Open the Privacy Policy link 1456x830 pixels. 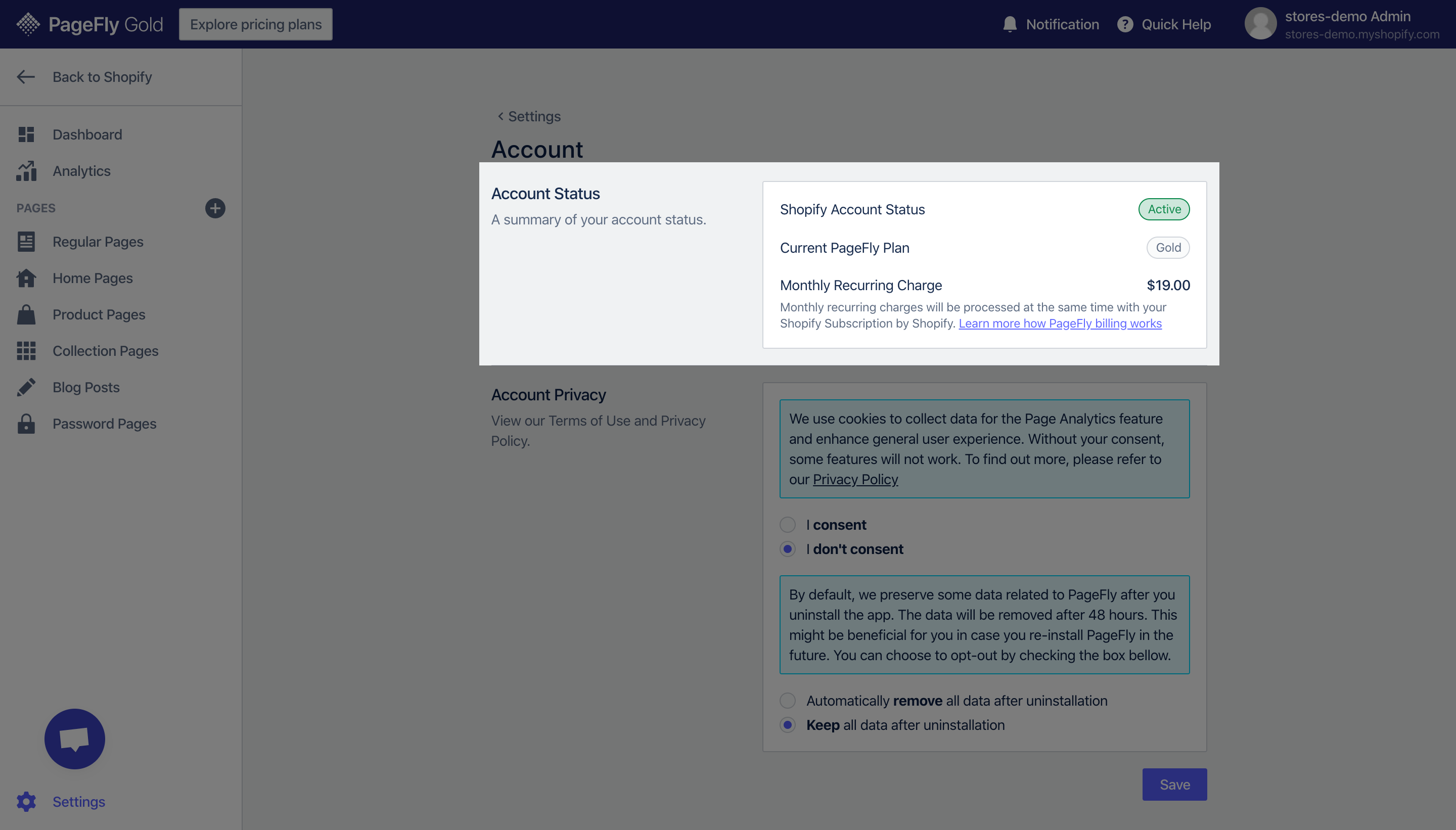tap(855, 479)
